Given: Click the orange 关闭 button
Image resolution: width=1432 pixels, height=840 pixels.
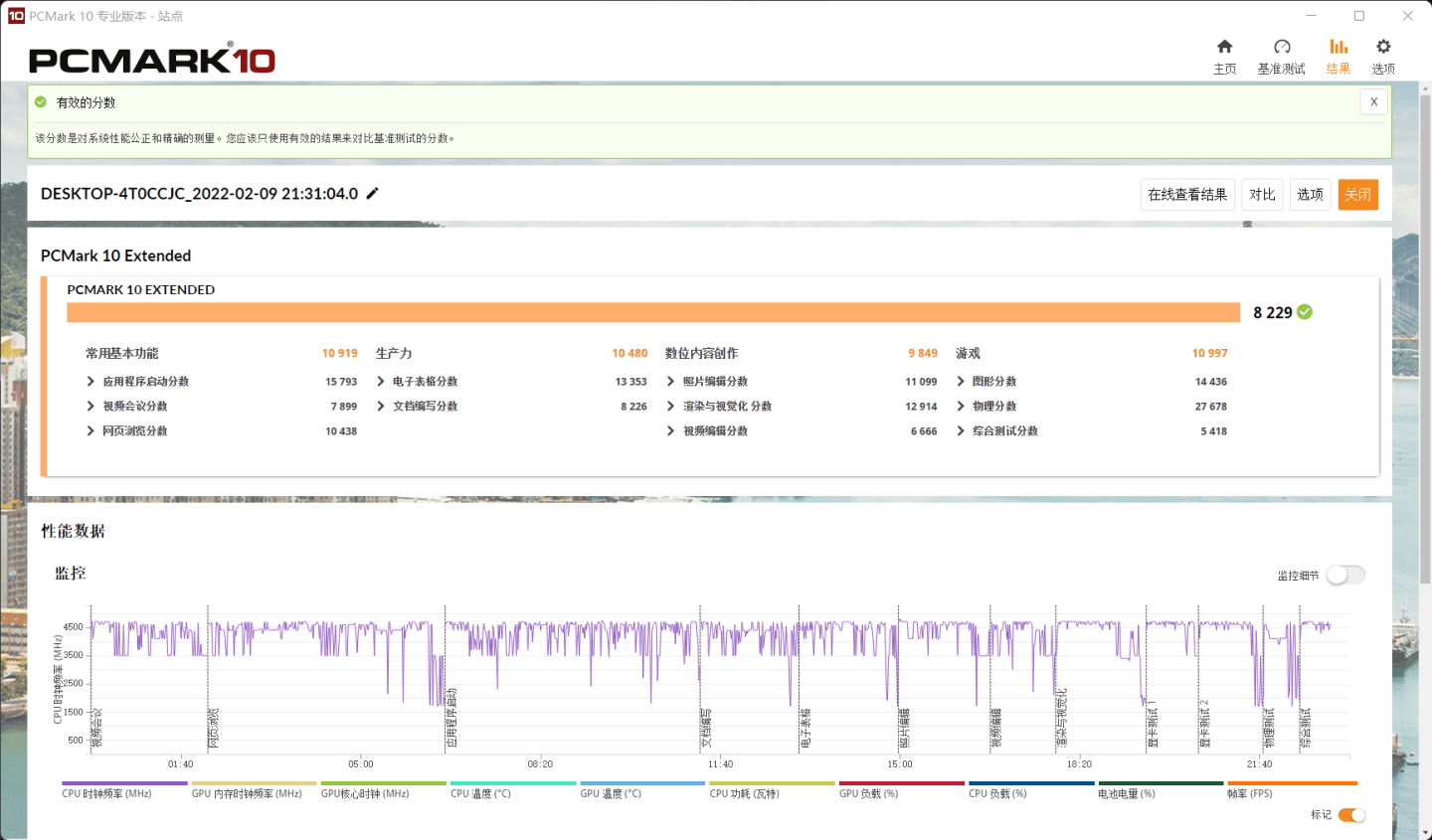Looking at the screenshot, I should (x=1357, y=195).
